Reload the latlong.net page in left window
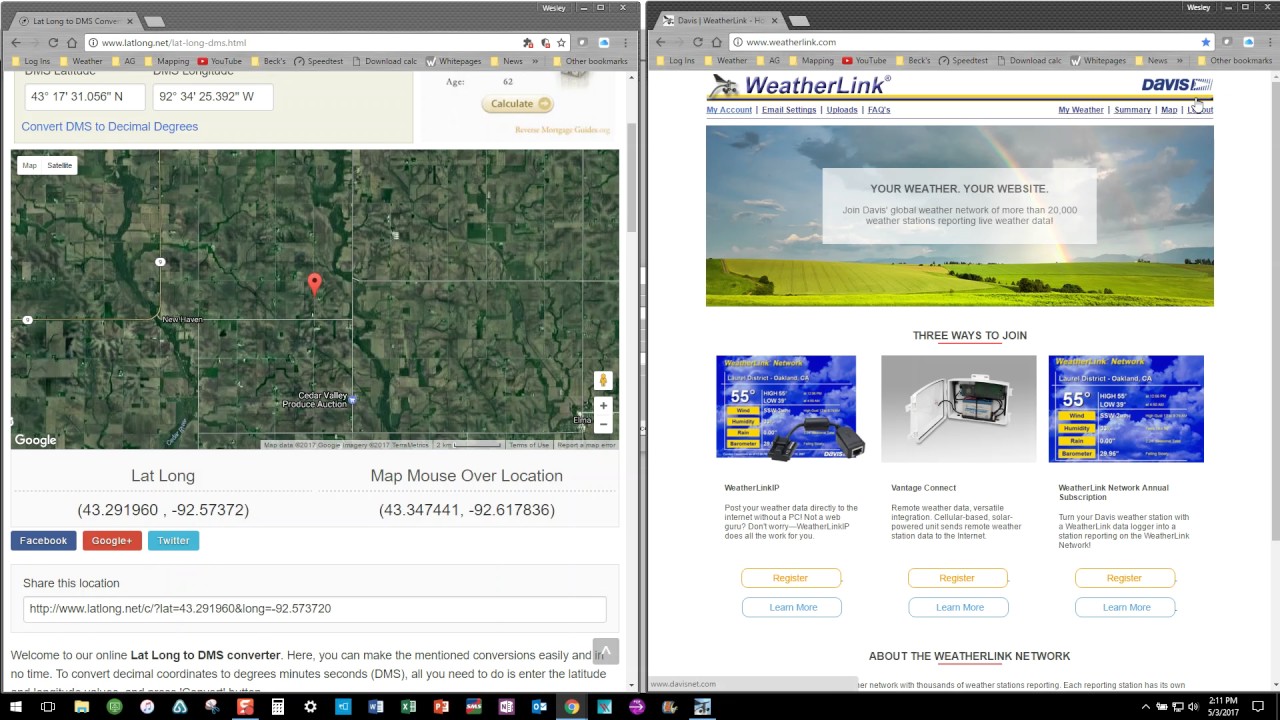 [x=53, y=43]
